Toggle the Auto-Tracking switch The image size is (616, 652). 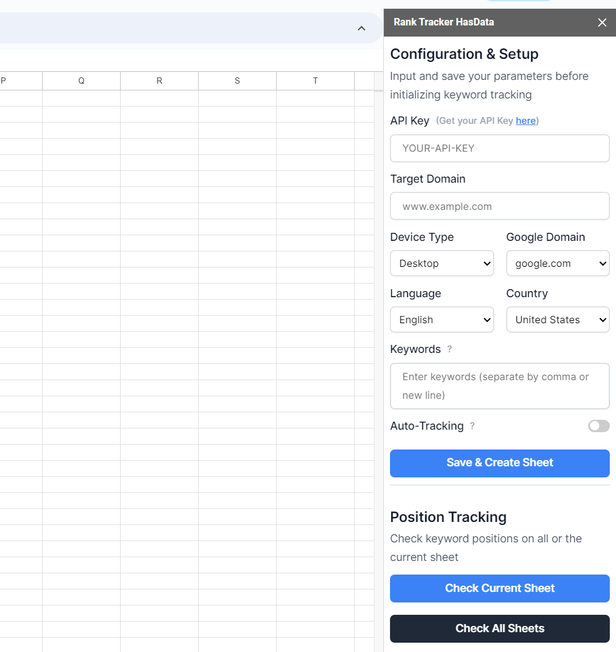click(599, 426)
